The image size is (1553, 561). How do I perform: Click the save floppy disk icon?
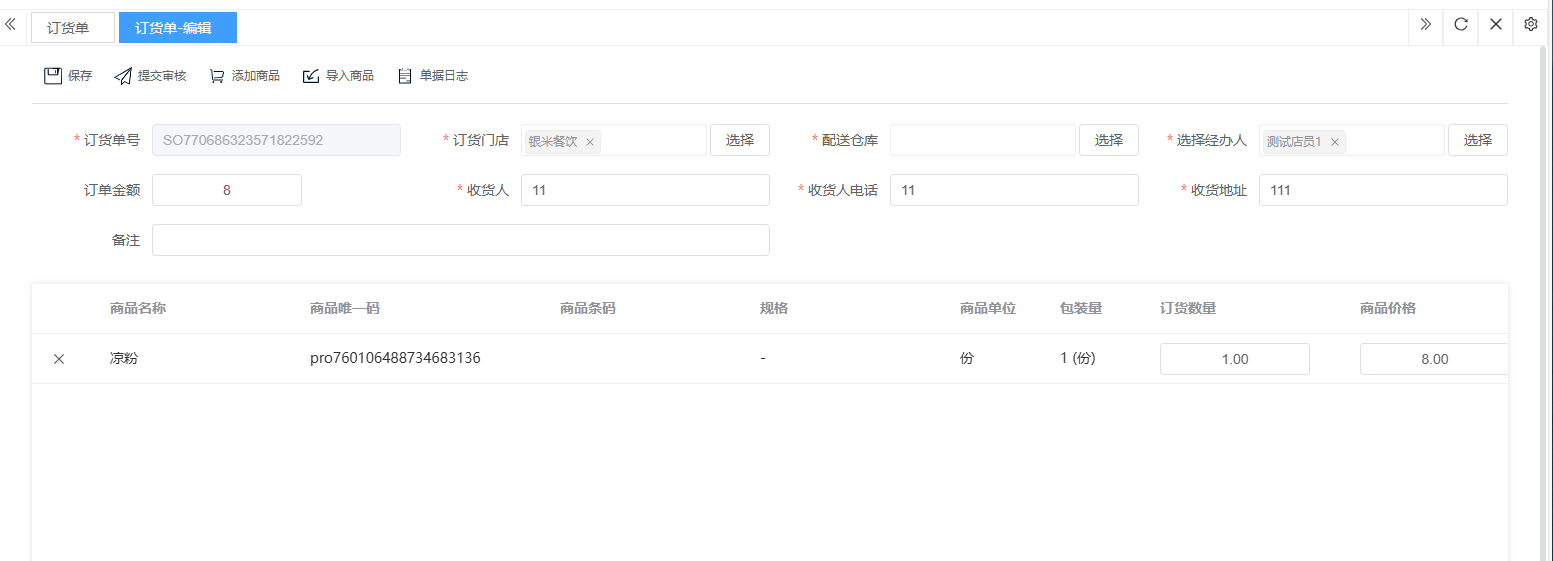coord(53,76)
